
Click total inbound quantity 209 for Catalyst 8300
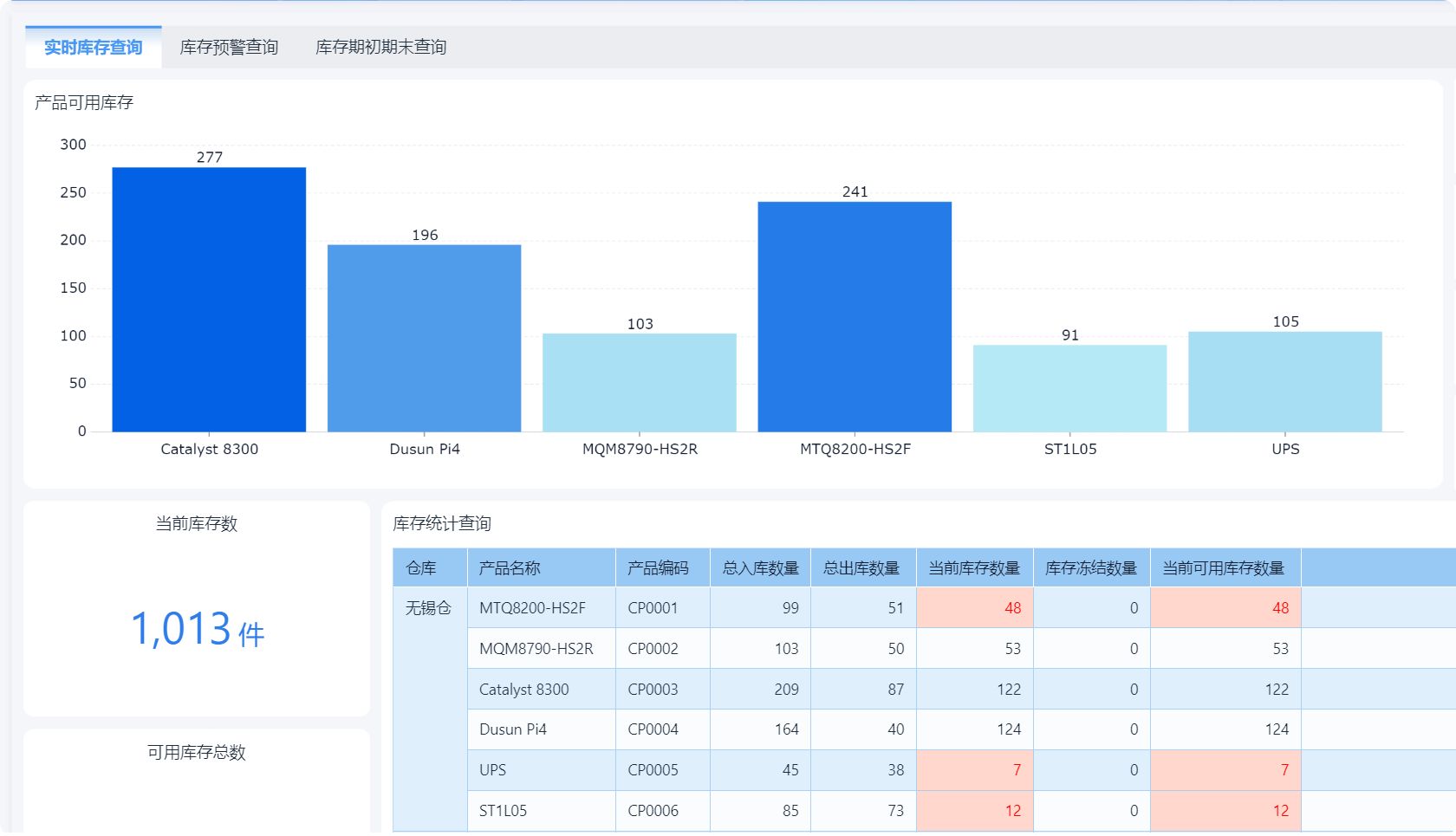click(x=786, y=690)
